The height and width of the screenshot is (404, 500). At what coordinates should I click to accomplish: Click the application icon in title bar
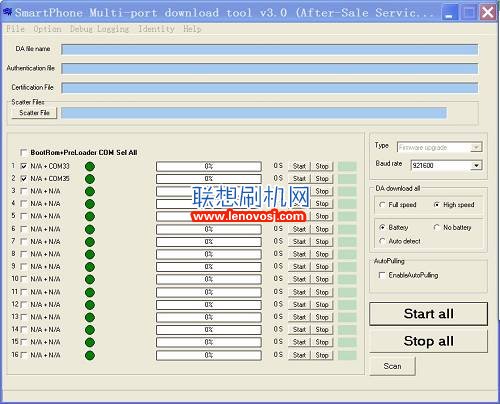(7, 12)
